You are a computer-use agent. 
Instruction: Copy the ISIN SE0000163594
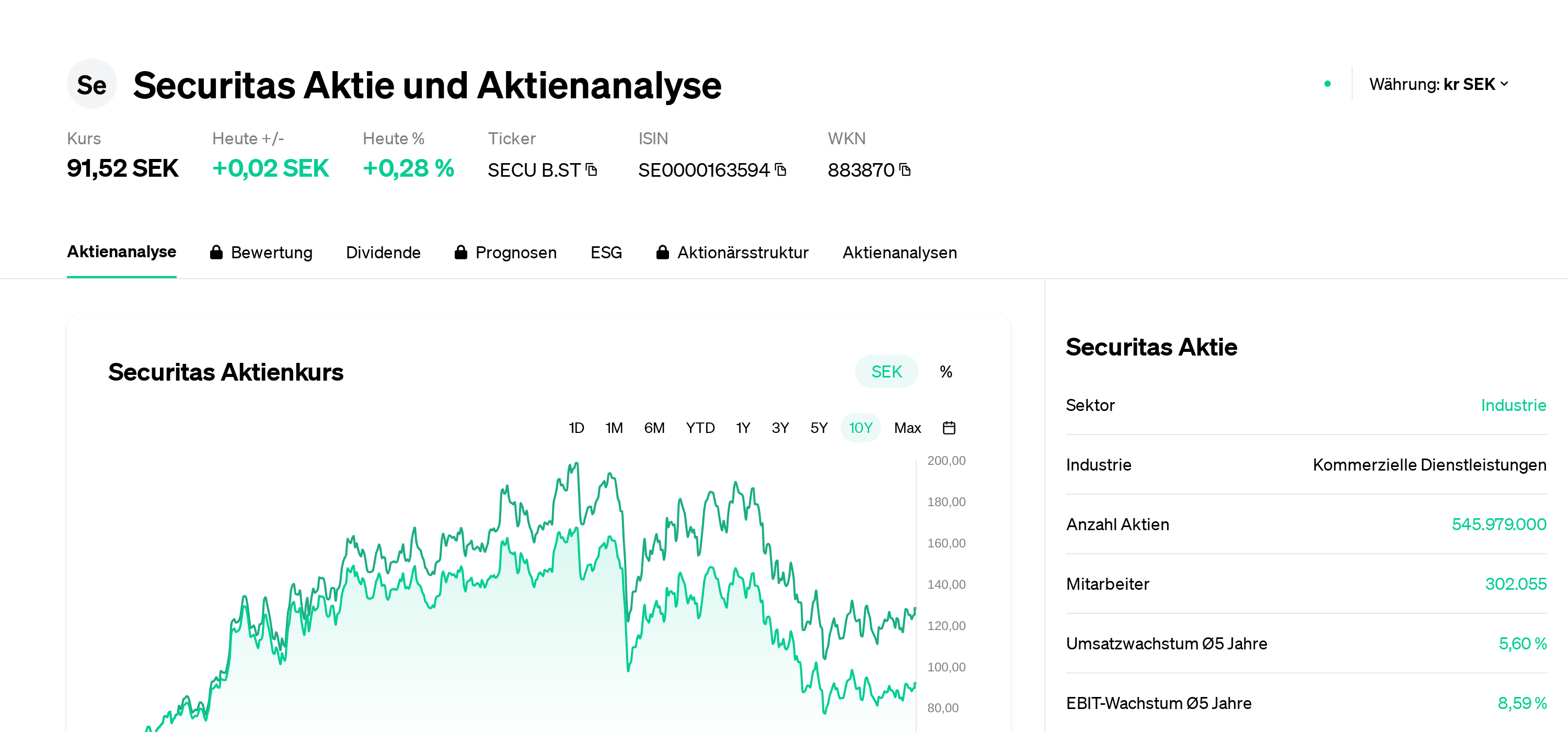[781, 170]
